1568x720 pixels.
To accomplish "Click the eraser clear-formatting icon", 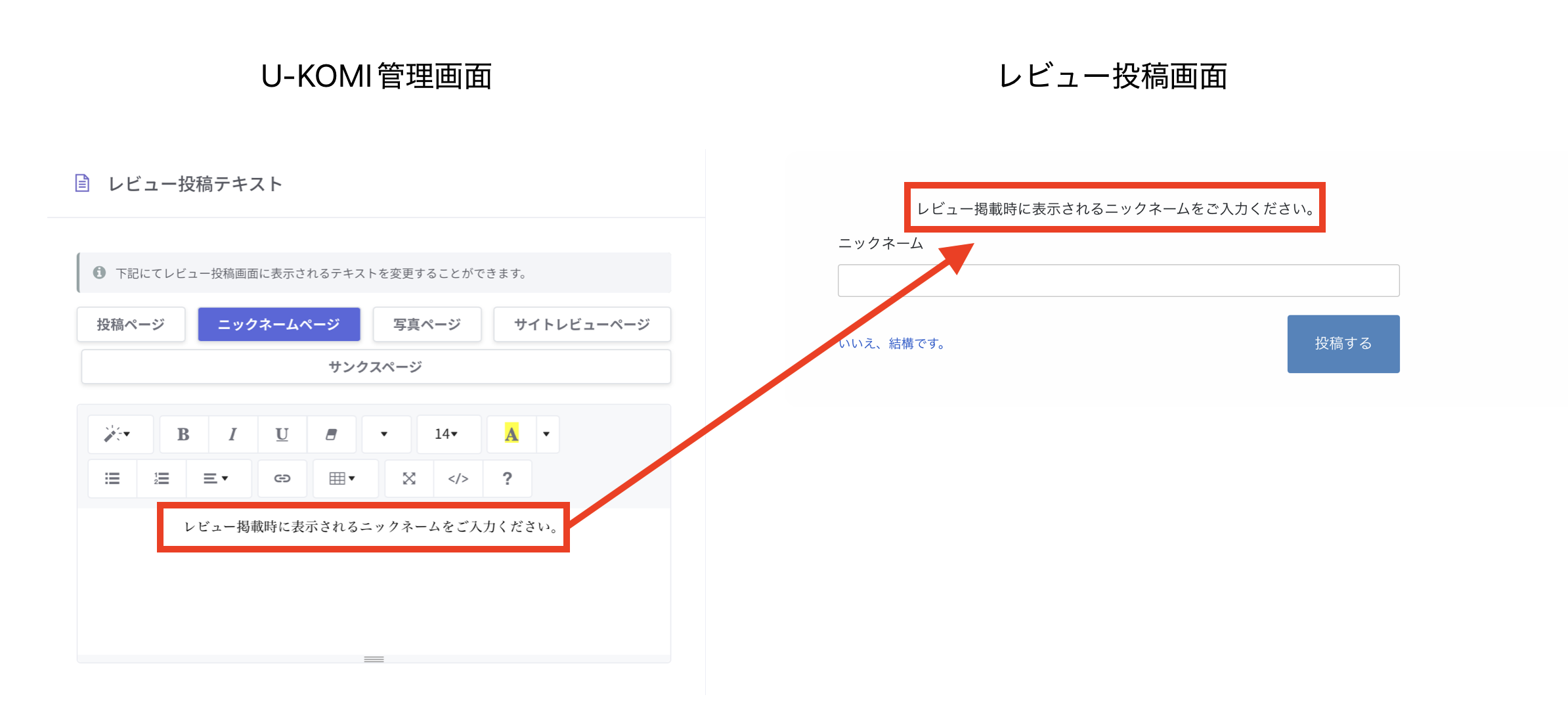I will click(331, 434).
